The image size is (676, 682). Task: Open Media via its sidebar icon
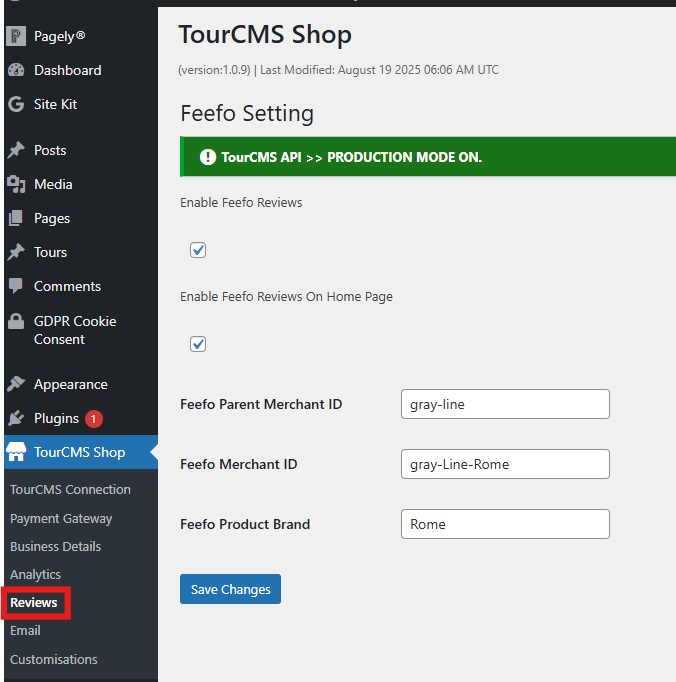coord(16,184)
